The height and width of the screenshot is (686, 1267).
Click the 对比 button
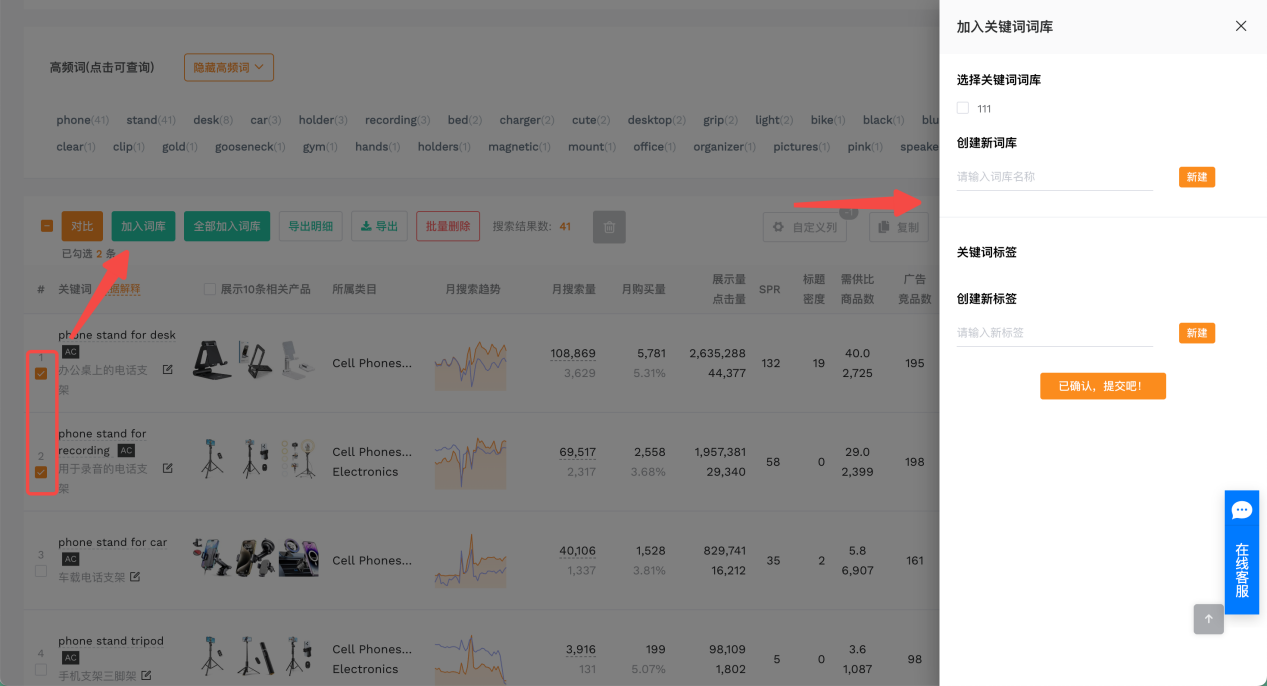pyautogui.click(x=82, y=226)
